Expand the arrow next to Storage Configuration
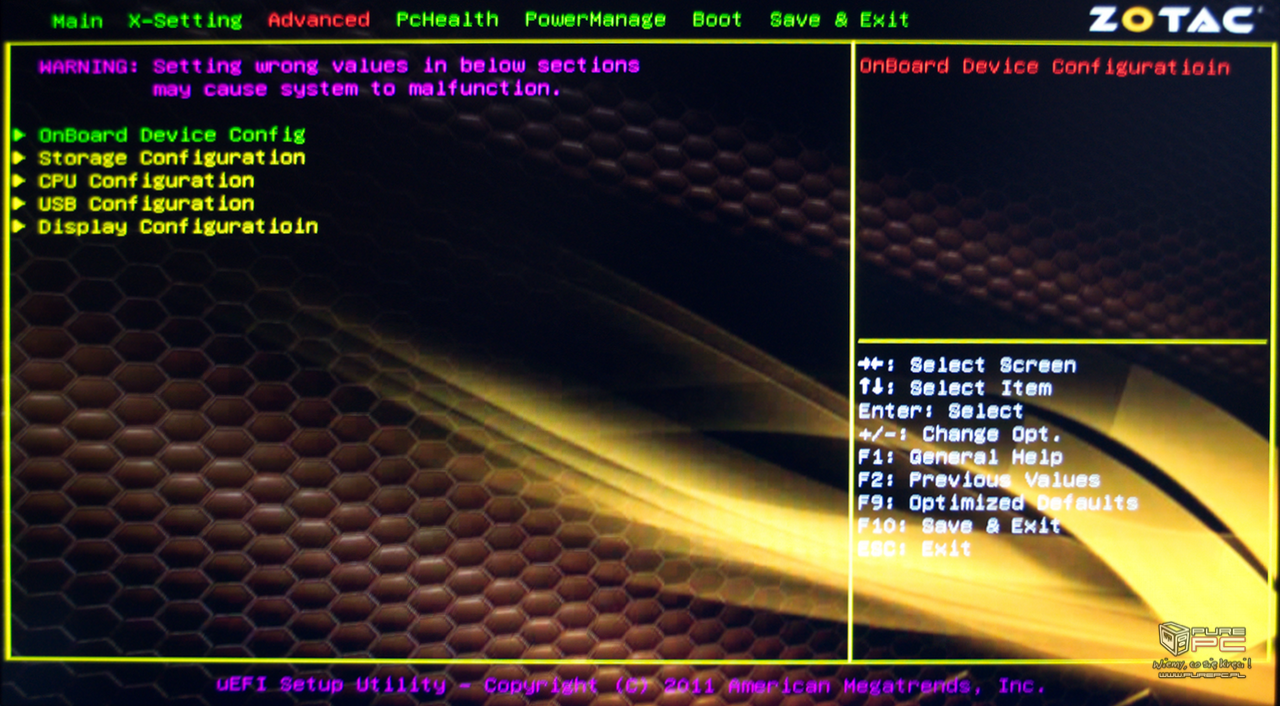Image resolution: width=1280 pixels, height=706 pixels. tap(20, 158)
